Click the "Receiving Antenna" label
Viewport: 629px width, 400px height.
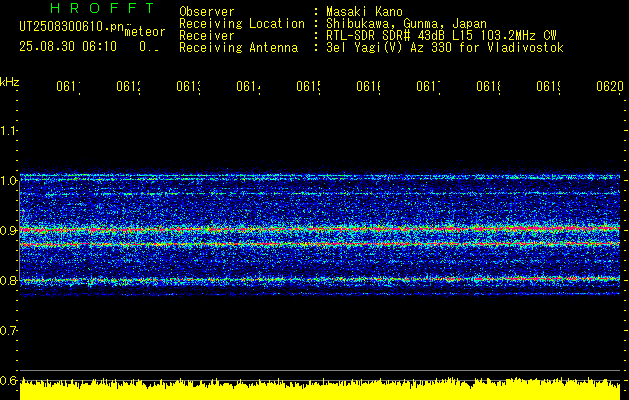tap(238, 48)
